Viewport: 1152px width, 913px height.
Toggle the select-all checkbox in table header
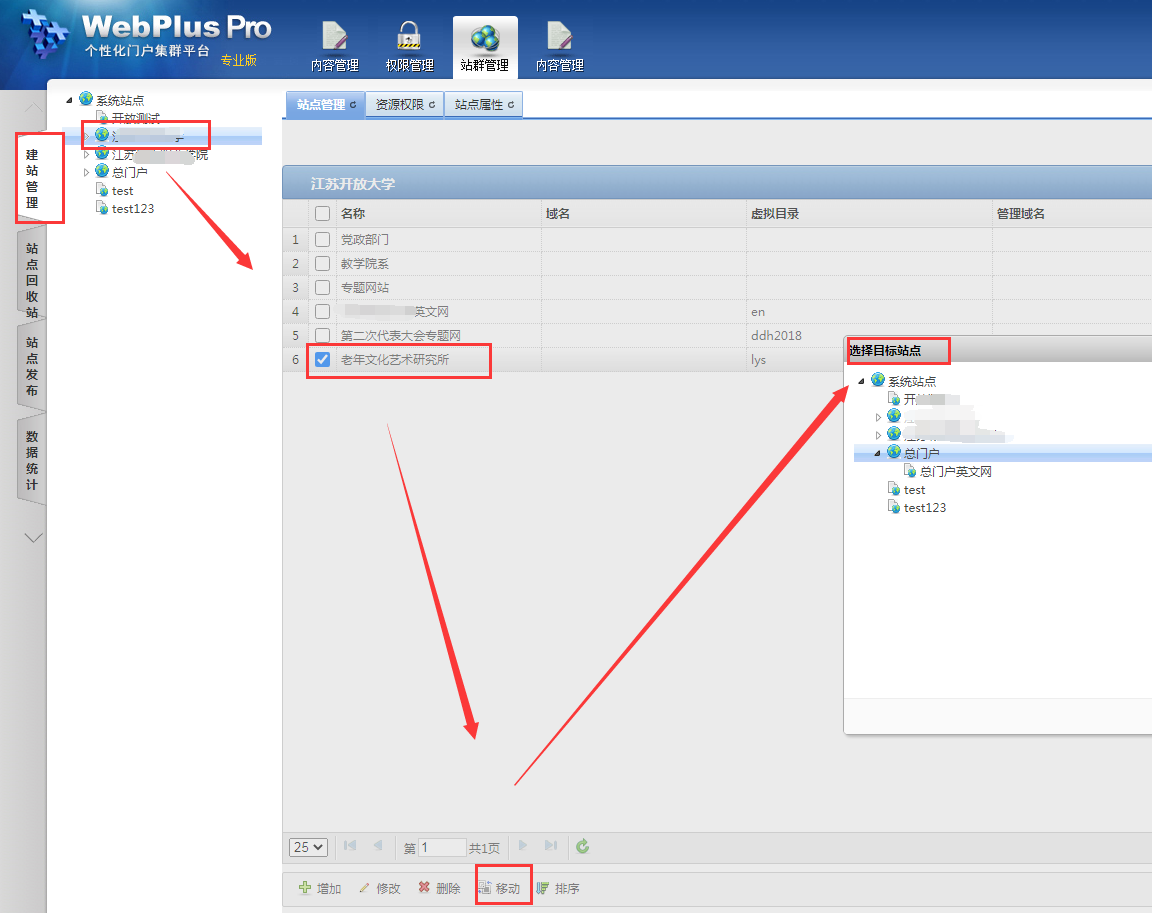(322, 214)
